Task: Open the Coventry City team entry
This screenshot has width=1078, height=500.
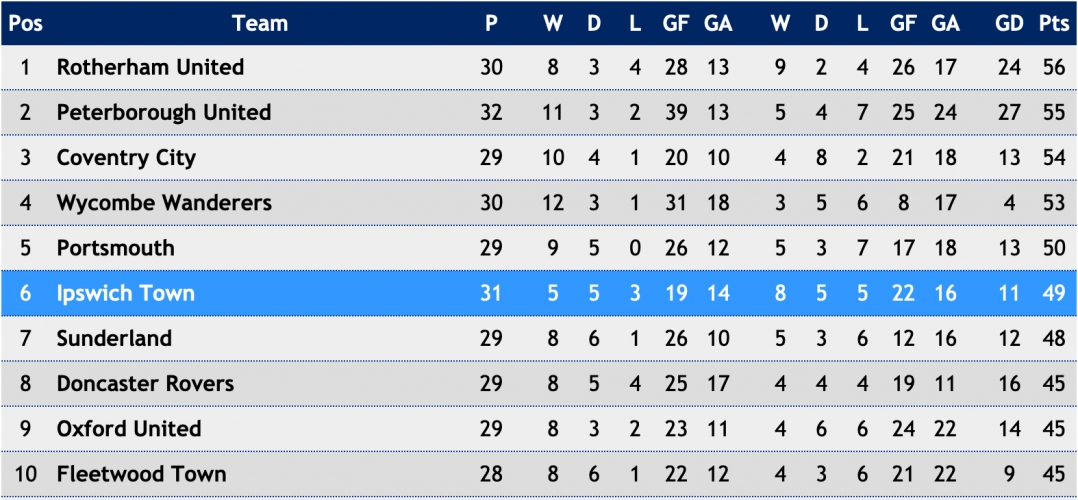Action: tap(126, 158)
